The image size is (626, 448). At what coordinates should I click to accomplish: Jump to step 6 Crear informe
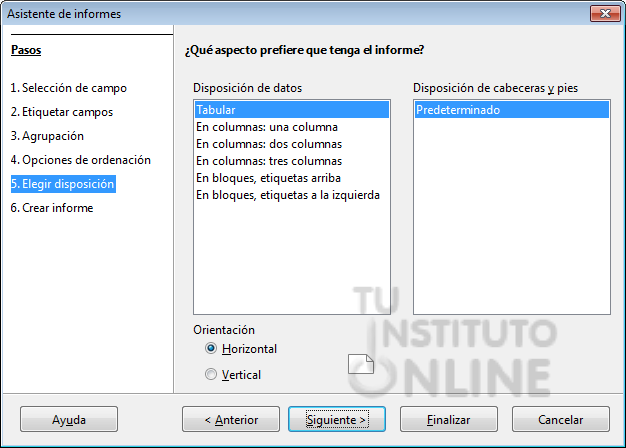tap(52, 208)
